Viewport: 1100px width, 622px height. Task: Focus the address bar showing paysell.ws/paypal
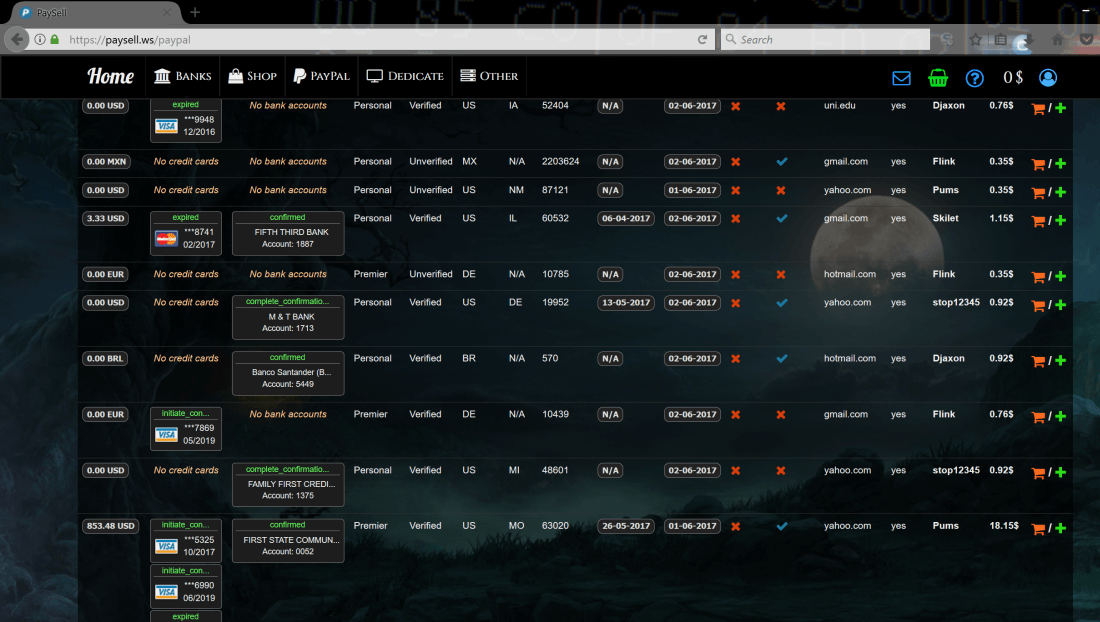pos(380,40)
